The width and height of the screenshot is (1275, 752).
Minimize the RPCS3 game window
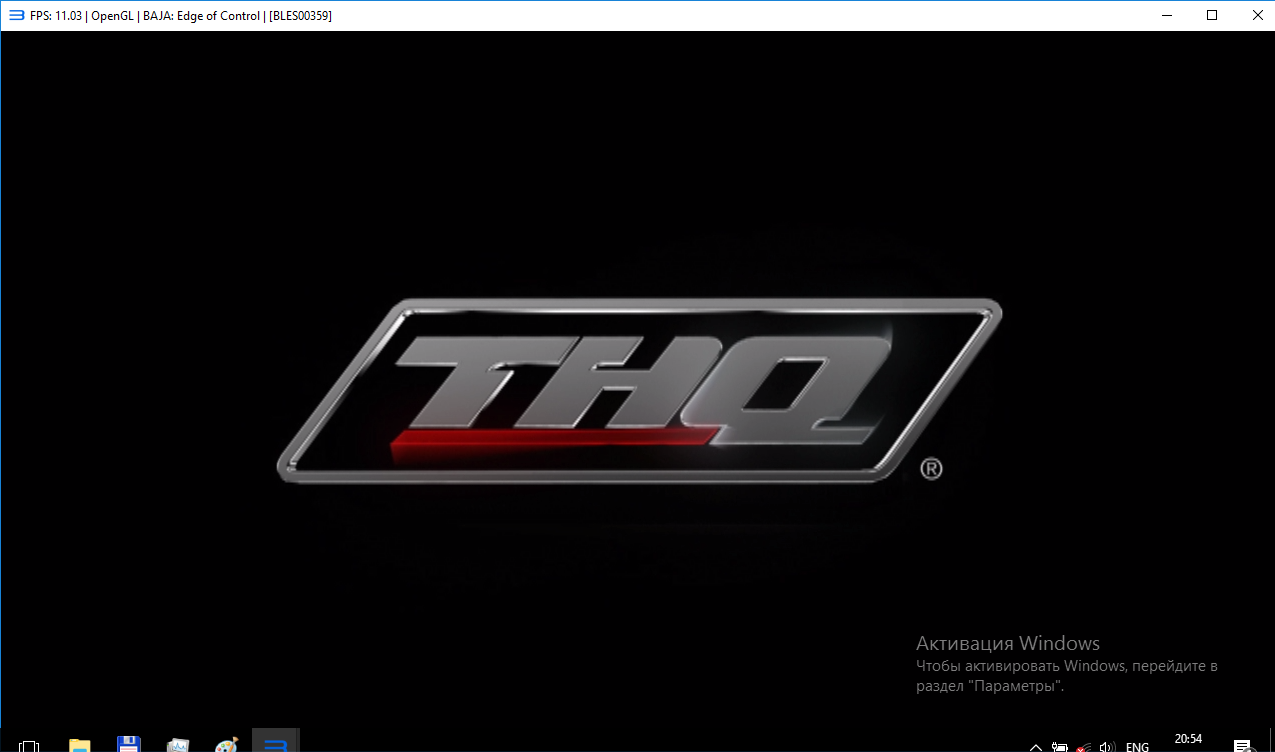(1166, 15)
